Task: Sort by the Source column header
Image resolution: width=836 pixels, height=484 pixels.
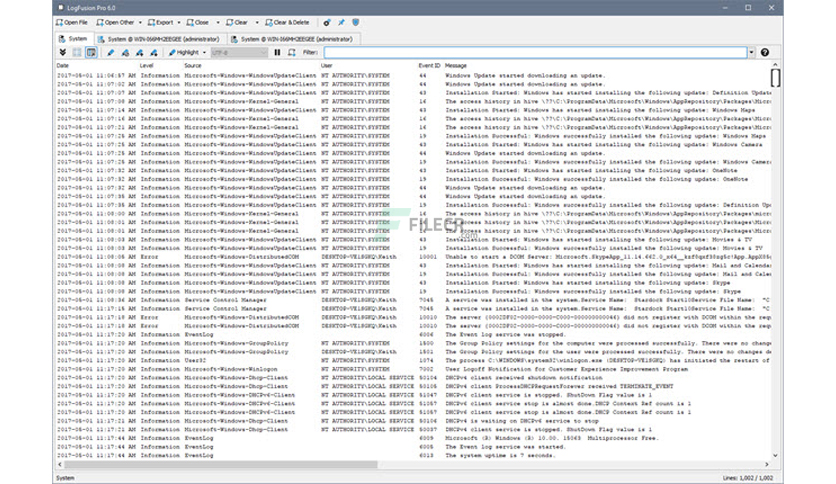Action: [x=193, y=66]
